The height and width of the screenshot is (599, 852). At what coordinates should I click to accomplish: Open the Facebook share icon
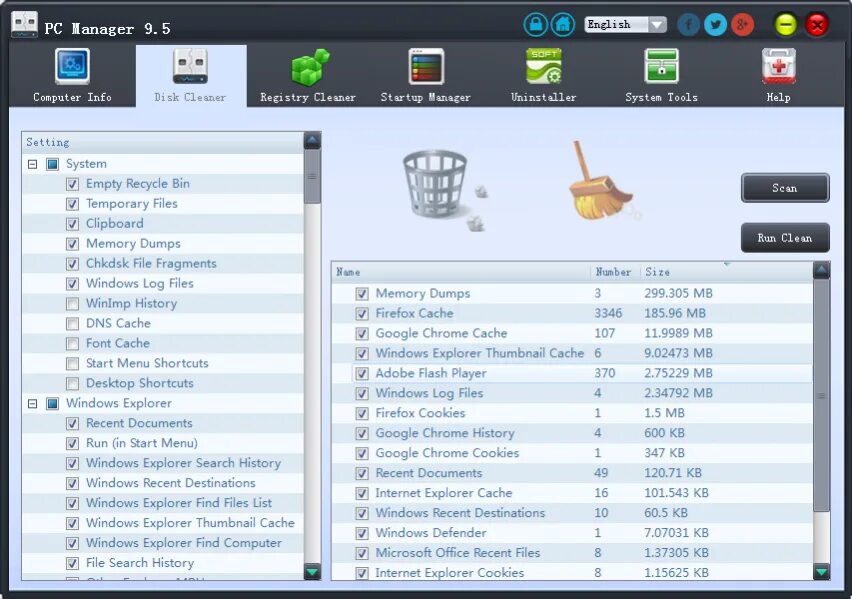click(688, 24)
